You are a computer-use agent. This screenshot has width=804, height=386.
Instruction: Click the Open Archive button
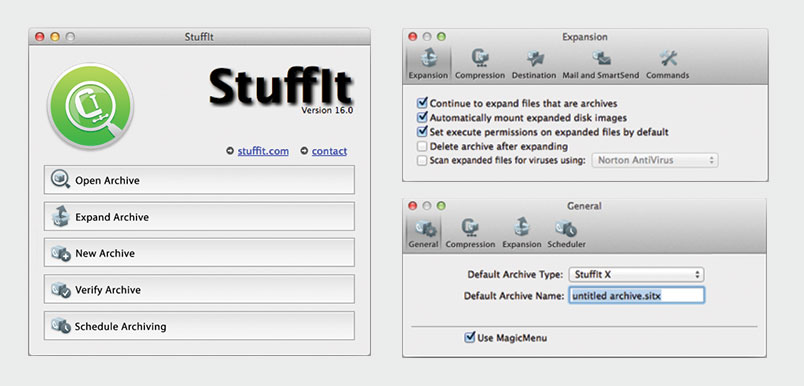point(199,180)
